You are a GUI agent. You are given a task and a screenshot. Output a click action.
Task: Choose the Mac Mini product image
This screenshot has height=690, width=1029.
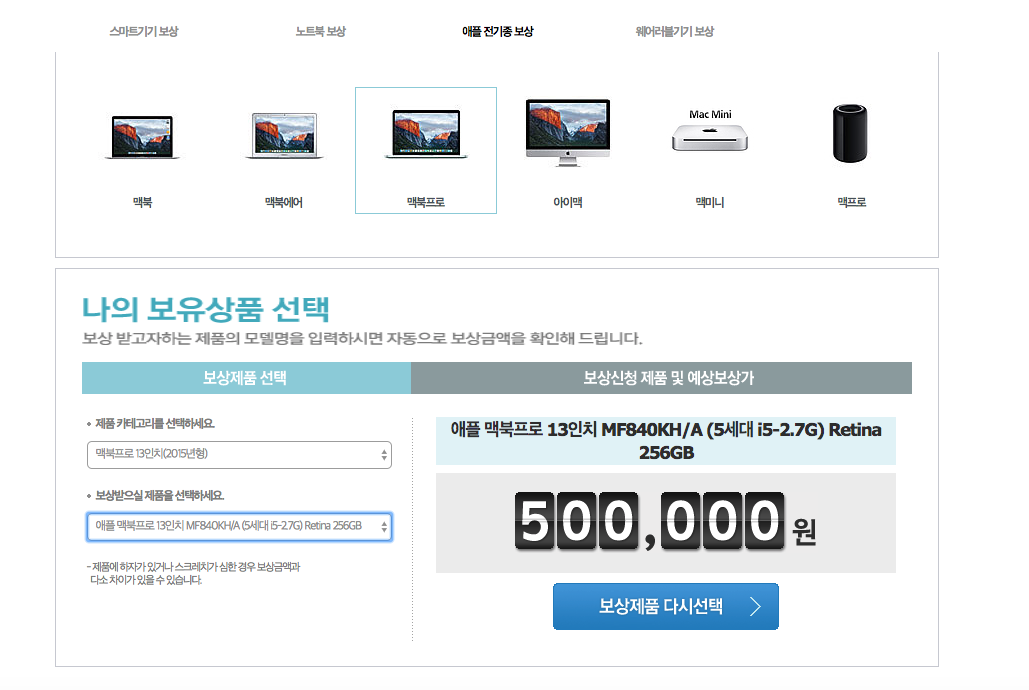coord(710,130)
